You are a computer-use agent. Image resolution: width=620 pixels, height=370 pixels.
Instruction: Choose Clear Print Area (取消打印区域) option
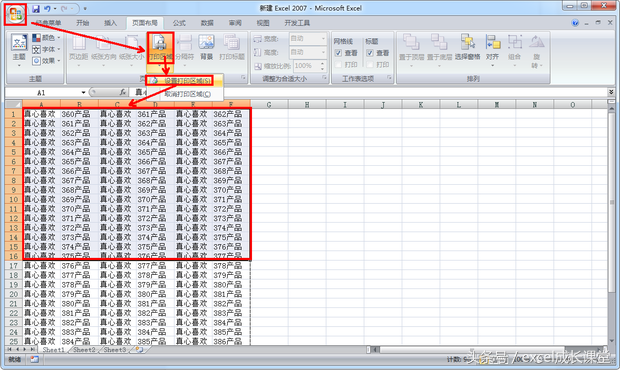tap(185, 94)
